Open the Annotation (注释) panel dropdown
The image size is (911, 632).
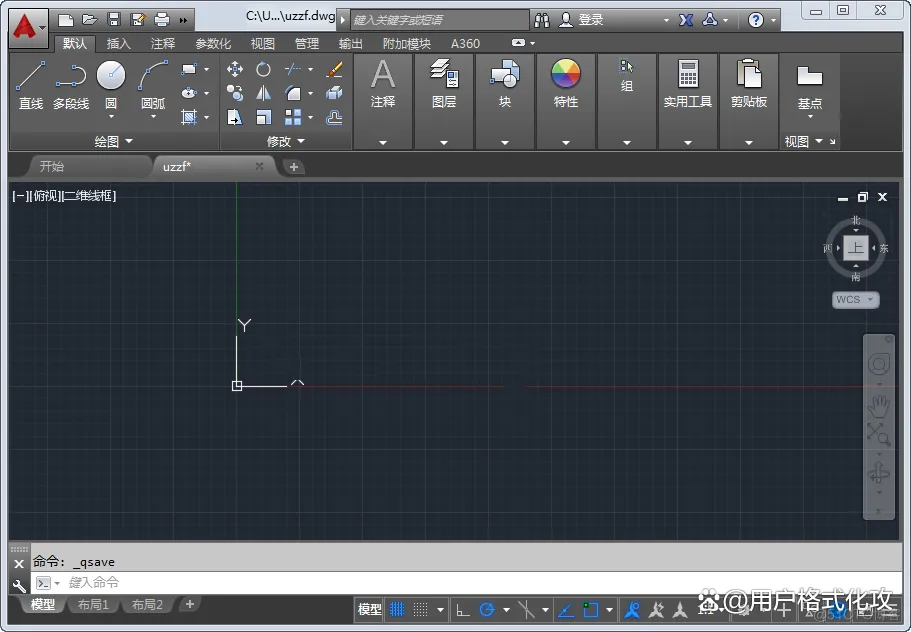pyautogui.click(x=383, y=142)
